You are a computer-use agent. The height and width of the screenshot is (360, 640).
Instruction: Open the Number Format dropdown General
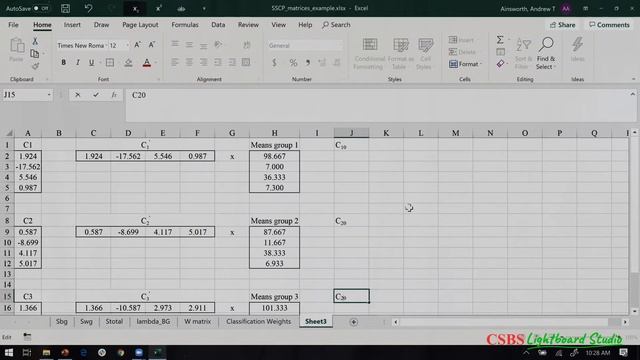(x=304, y=45)
